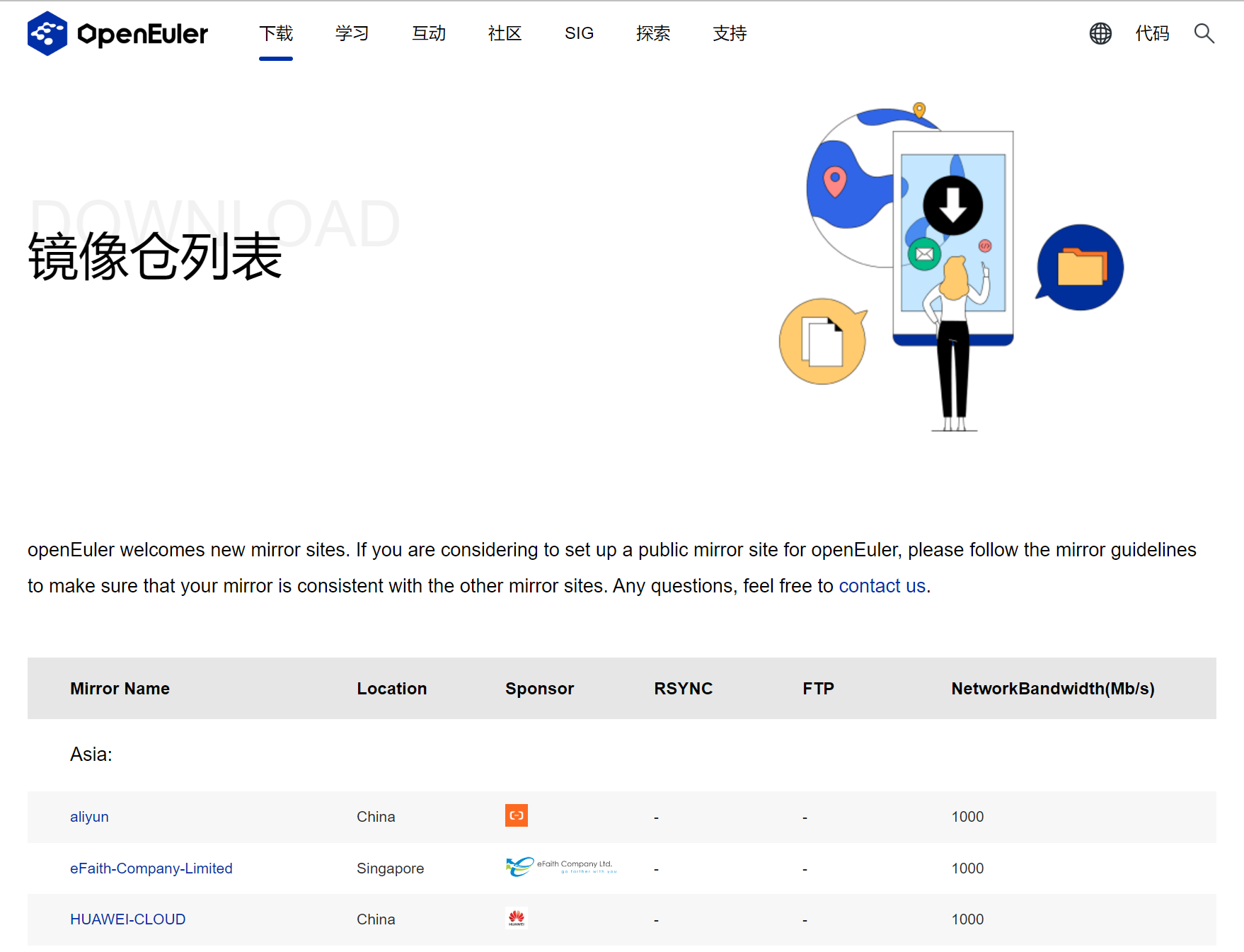Image resolution: width=1244 pixels, height=952 pixels.
Task: Open the aliyun mirror link
Action: pos(89,817)
